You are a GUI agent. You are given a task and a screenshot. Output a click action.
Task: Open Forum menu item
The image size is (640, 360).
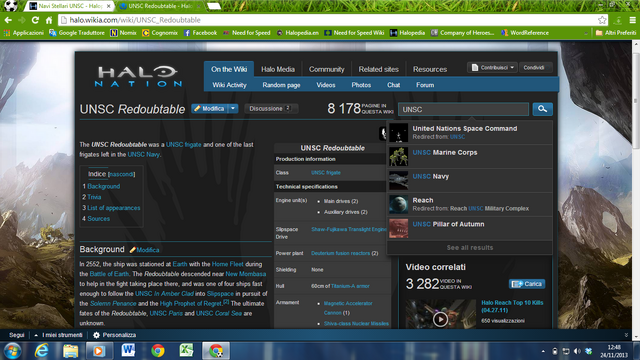pos(425,85)
